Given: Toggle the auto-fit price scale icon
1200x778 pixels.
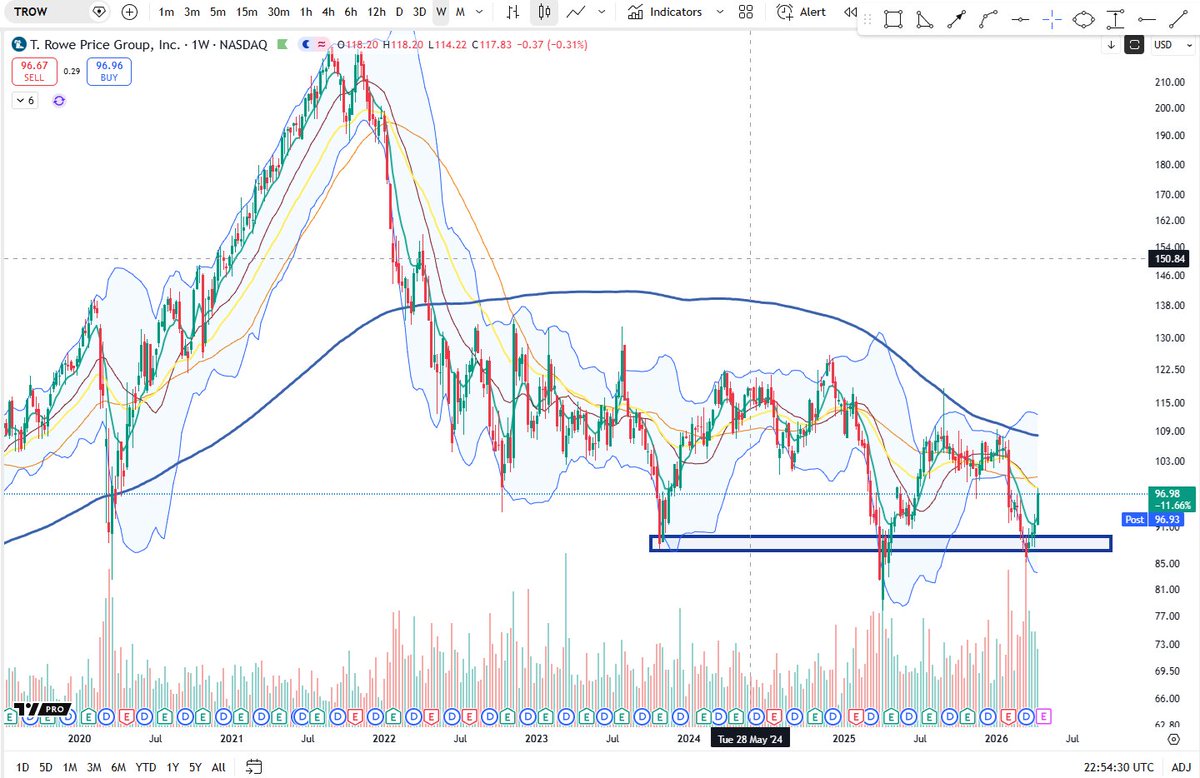Looking at the screenshot, I should coord(1134,44).
